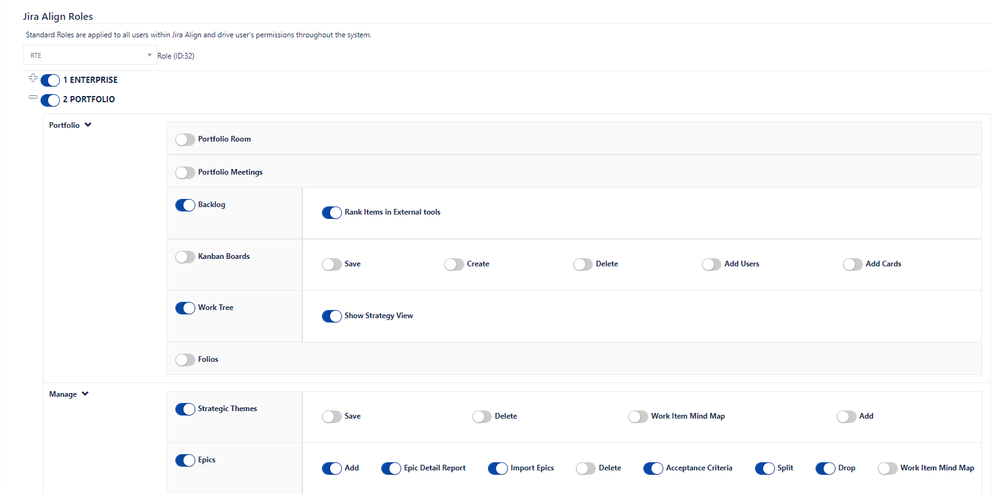Disable the Epics toggle
Screen dimensions: 999x494
point(185,460)
